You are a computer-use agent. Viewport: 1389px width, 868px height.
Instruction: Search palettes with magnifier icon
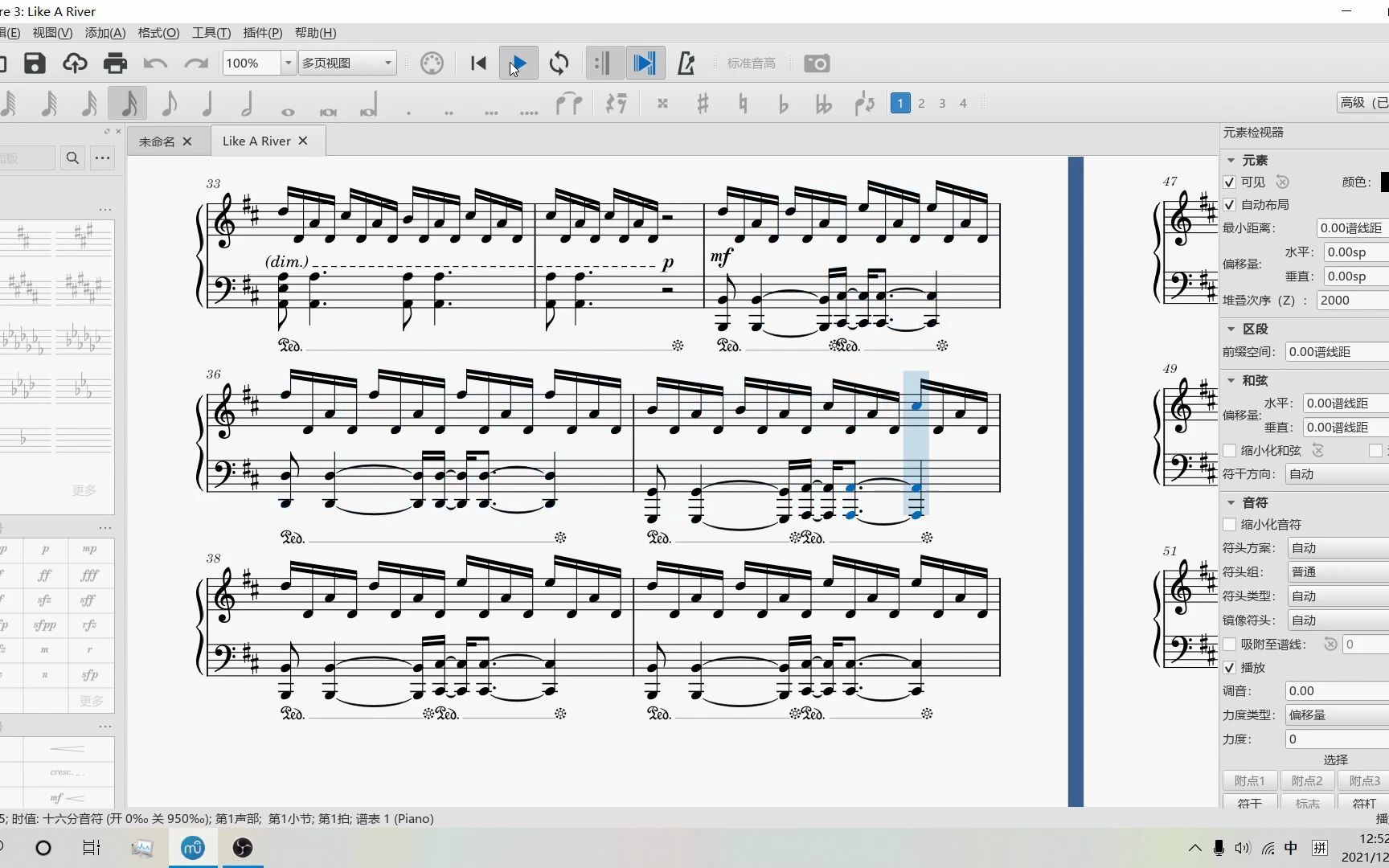72,158
